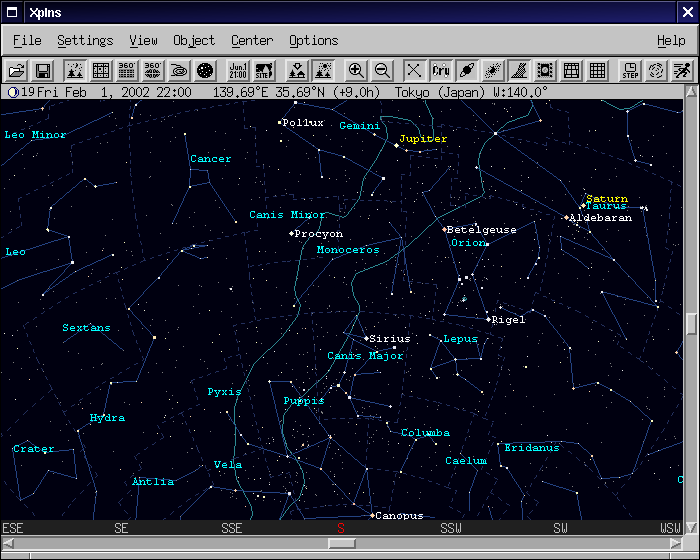Screen dimensions: 700x560
Task: Click the horizontal scrollbar right arrow
Action: click(677, 543)
